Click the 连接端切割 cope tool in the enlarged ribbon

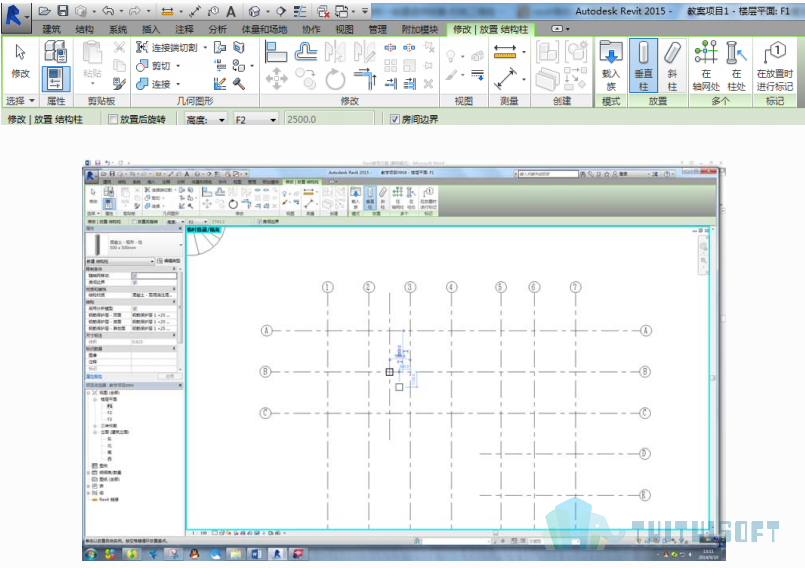click(167, 48)
